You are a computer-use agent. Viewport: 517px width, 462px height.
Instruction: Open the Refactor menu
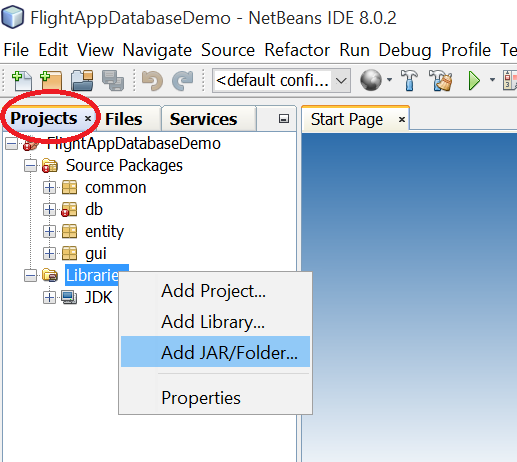coord(297,50)
